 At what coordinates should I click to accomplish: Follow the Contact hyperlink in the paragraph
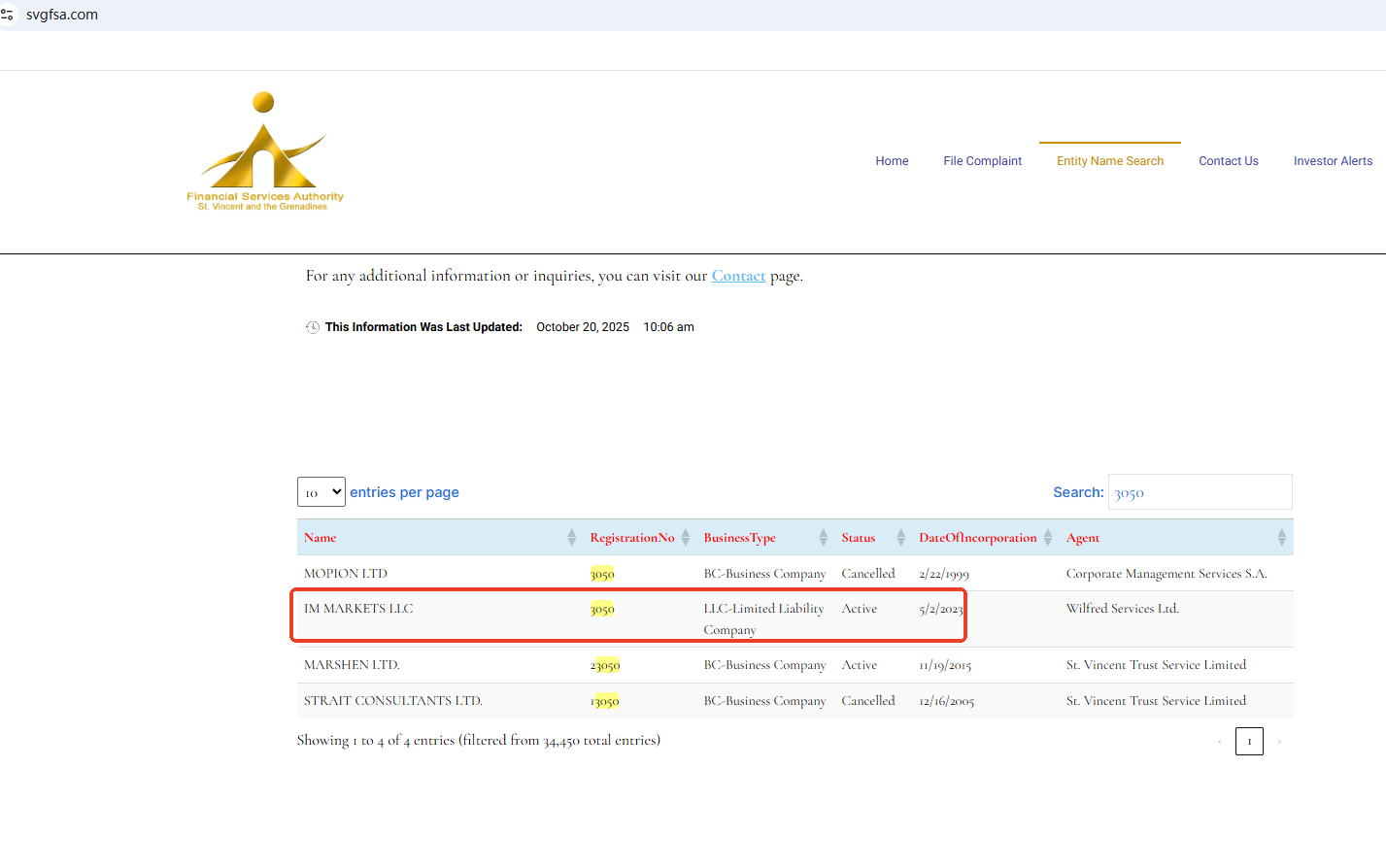[738, 276]
